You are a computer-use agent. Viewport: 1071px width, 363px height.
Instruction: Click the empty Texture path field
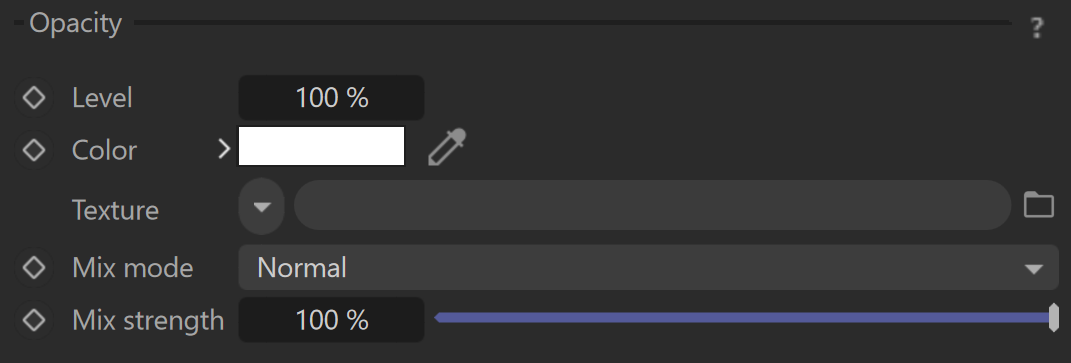[x=652, y=205]
